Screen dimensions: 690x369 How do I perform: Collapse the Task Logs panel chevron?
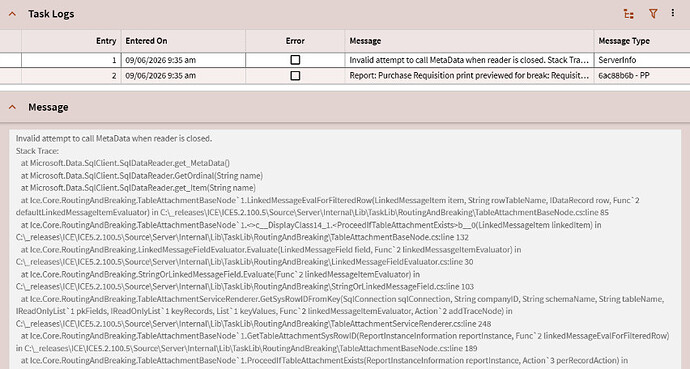click(12, 14)
